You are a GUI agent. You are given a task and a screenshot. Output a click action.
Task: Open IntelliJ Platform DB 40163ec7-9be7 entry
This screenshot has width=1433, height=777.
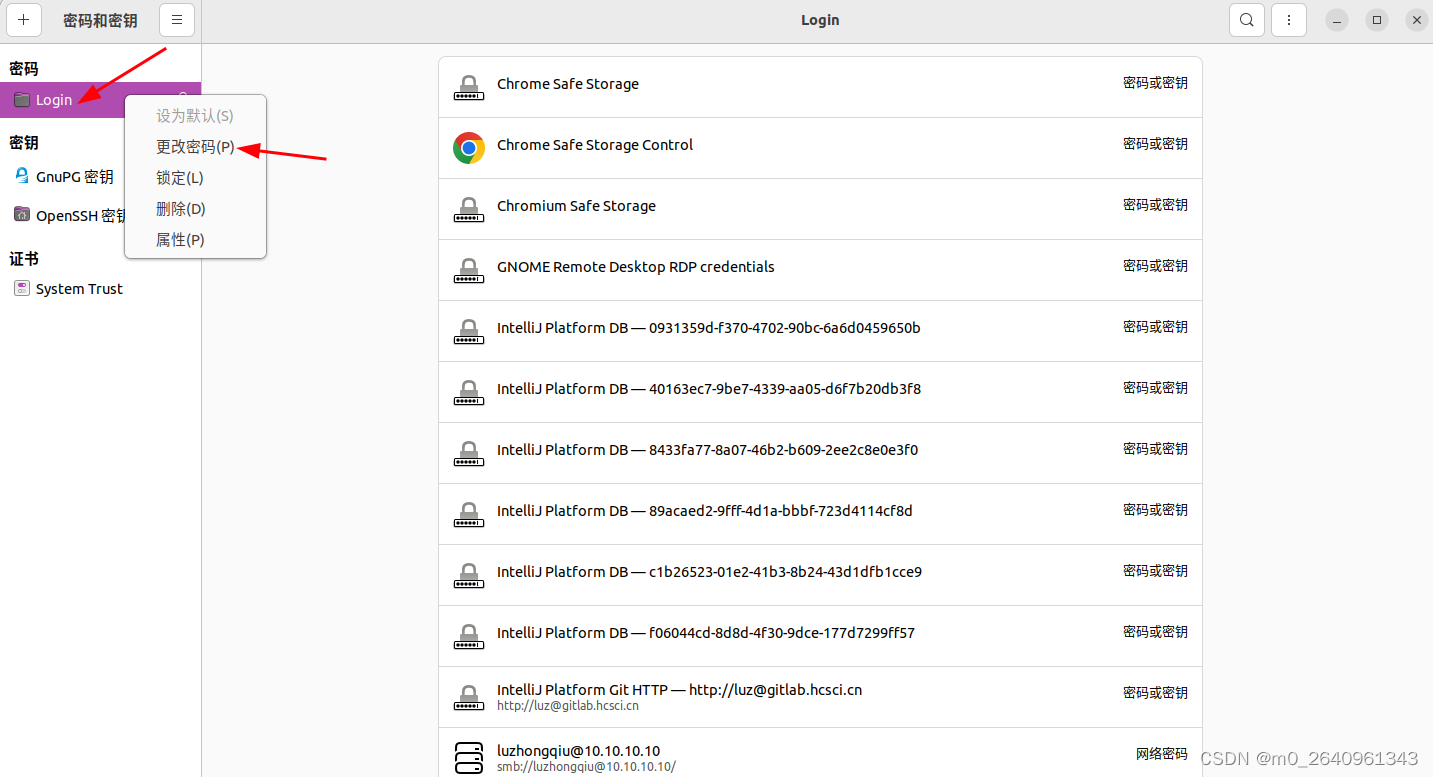click(820, 392)
